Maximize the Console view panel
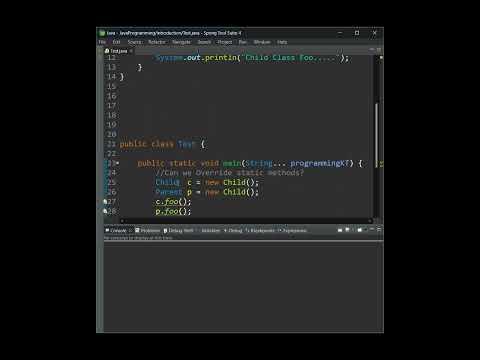Viewport: 480px width, 360px height. (x=379, y=230)
